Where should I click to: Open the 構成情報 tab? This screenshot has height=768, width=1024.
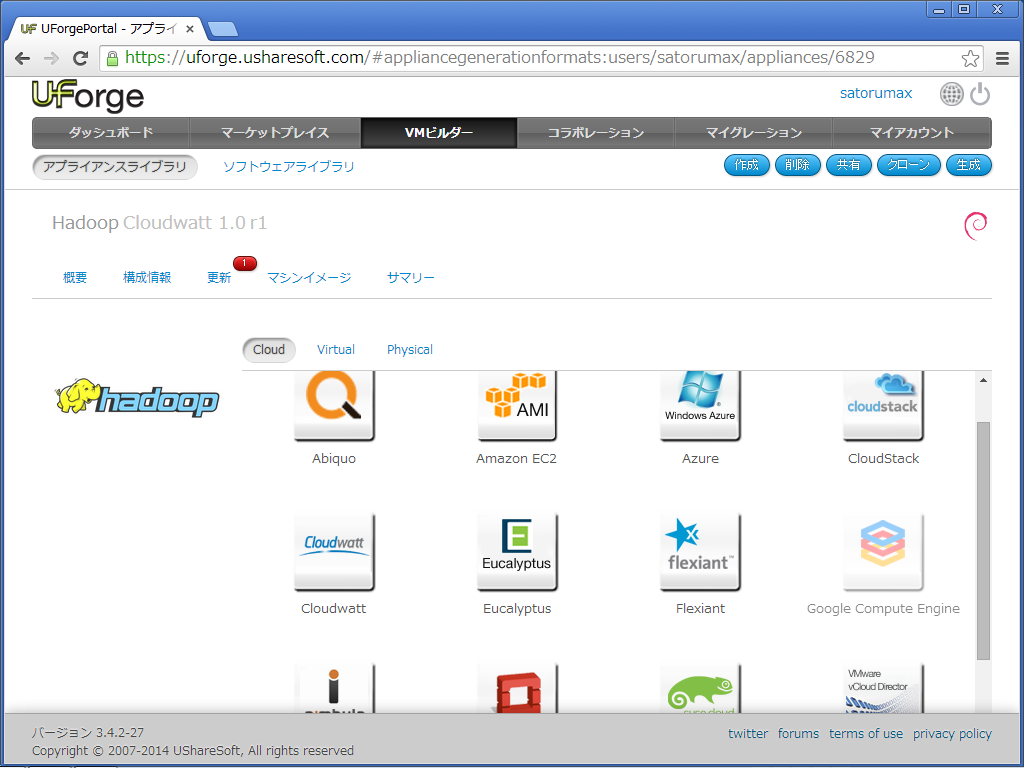click(147, 278)
